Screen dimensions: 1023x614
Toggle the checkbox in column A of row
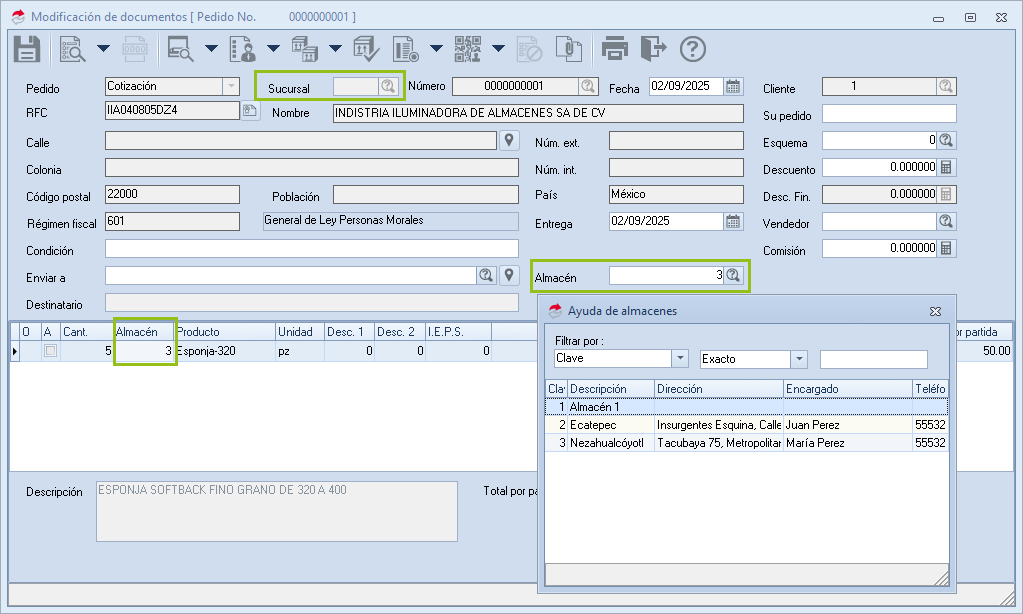50,351
